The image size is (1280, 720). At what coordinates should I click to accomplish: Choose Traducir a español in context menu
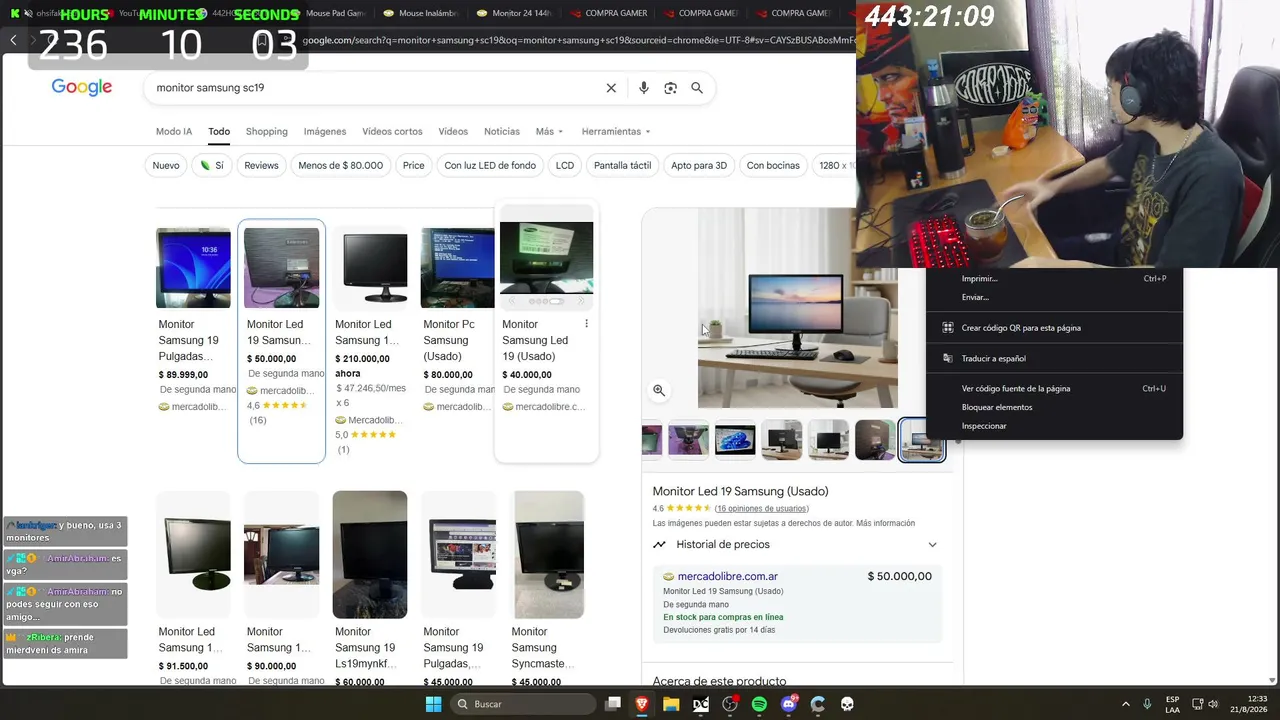click(x=1054, y=358)
